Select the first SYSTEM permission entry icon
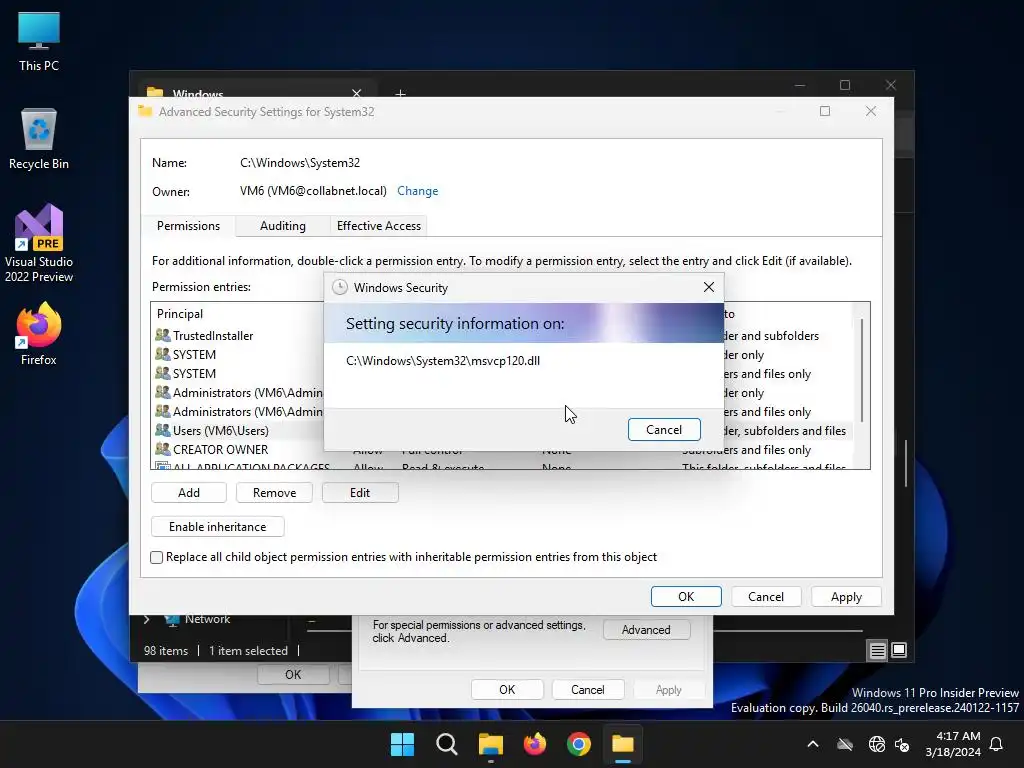1024x768 pixels. [x=163, y=355]
